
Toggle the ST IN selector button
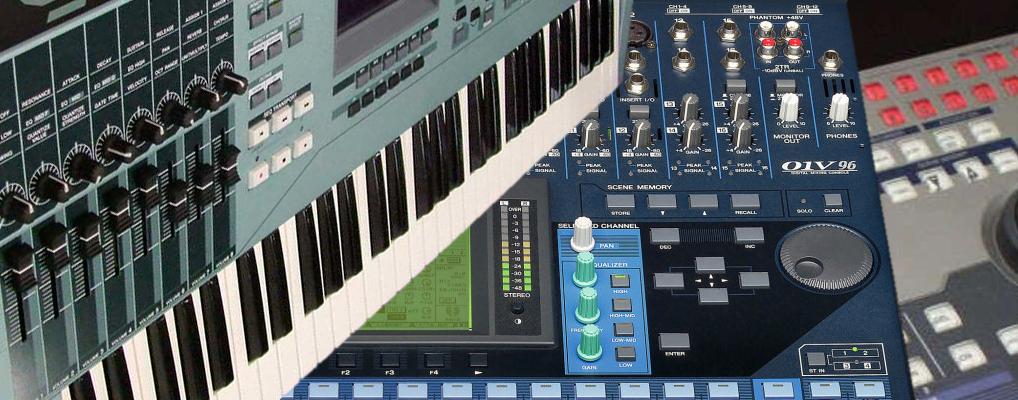(x=816, y=358)
